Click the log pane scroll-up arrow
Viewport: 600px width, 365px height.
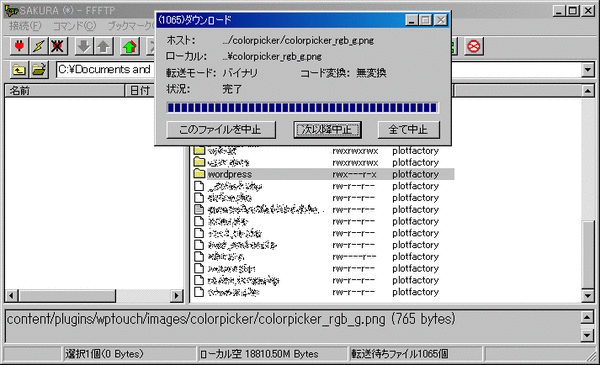point(588,317)
